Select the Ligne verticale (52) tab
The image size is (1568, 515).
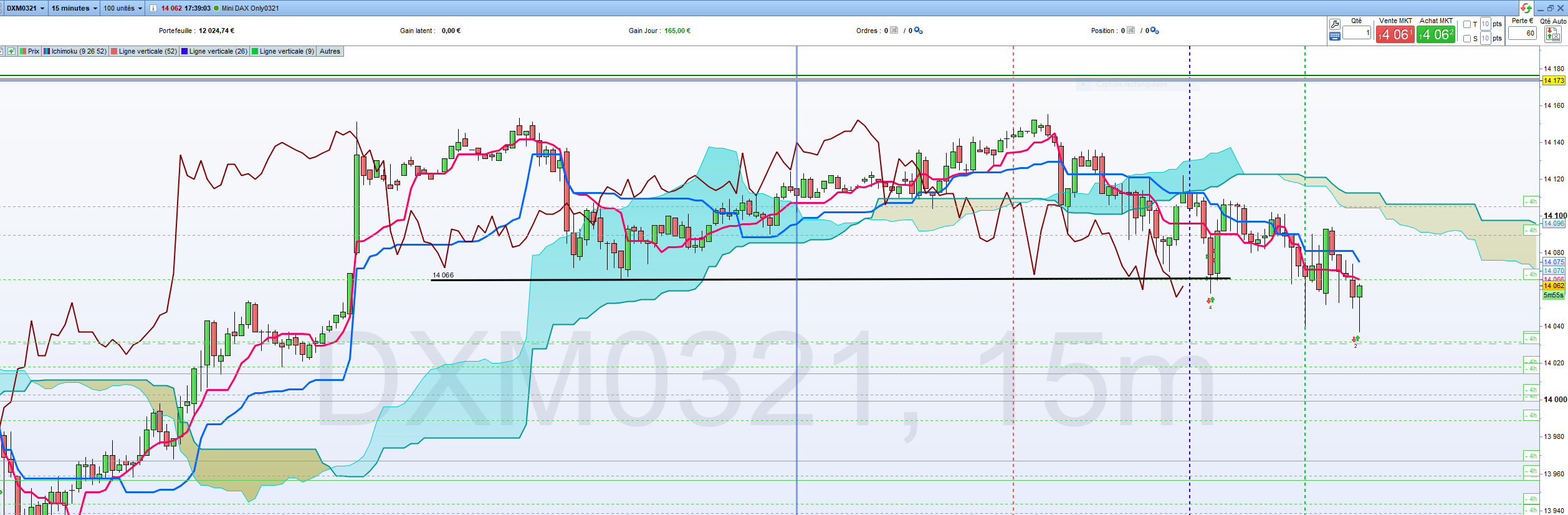click(x=144, y=51)
